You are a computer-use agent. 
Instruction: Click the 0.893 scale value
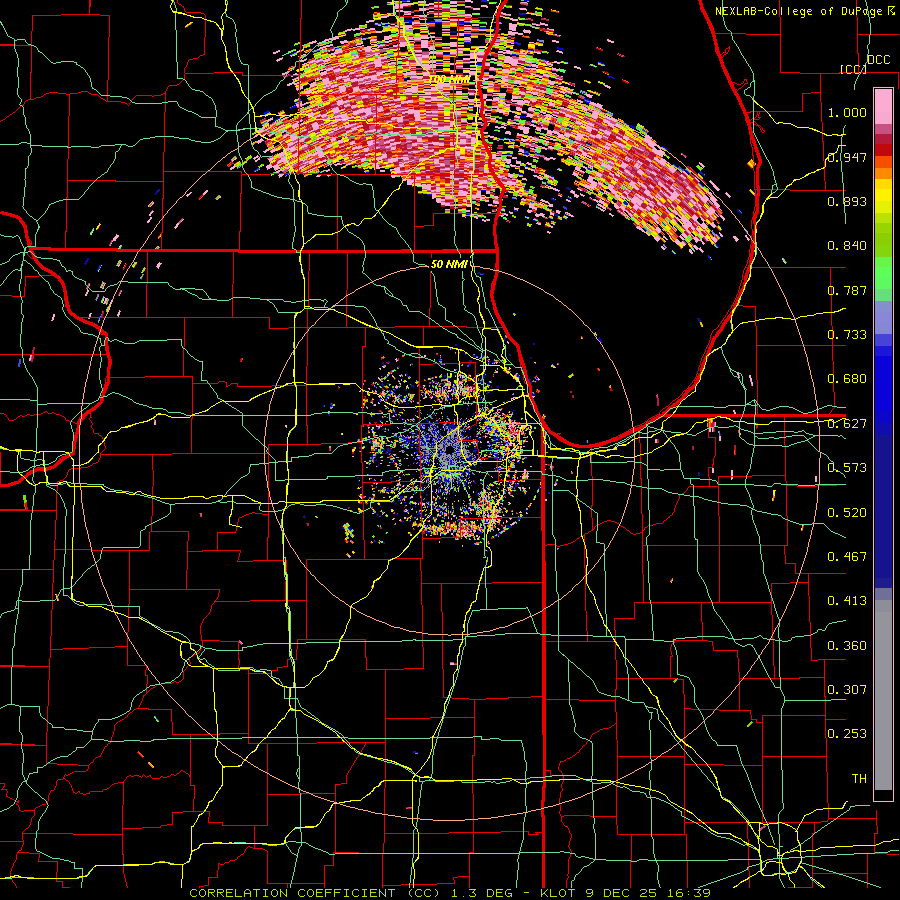(x=847, y=201)
